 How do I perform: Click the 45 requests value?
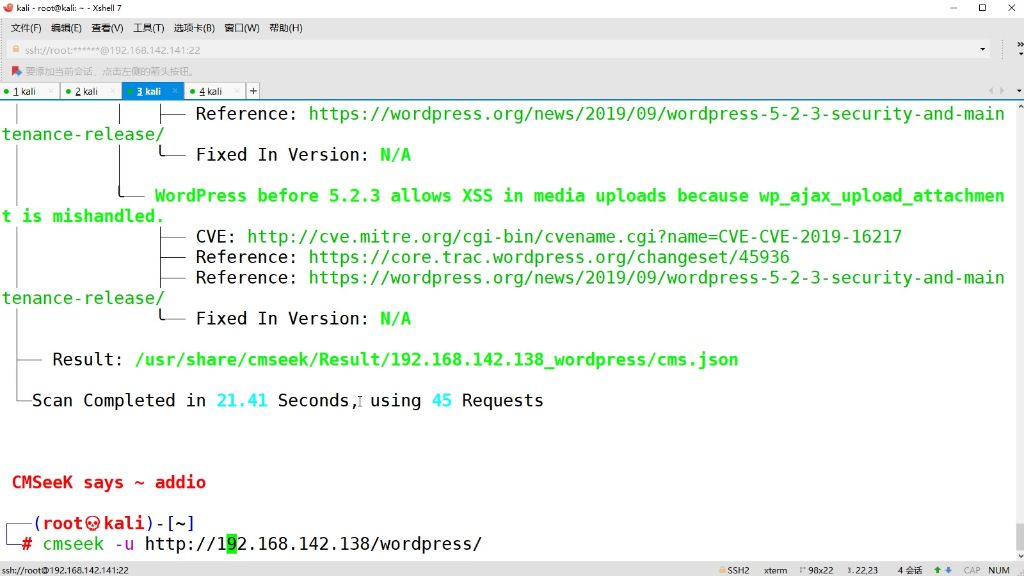pos(441,400)
